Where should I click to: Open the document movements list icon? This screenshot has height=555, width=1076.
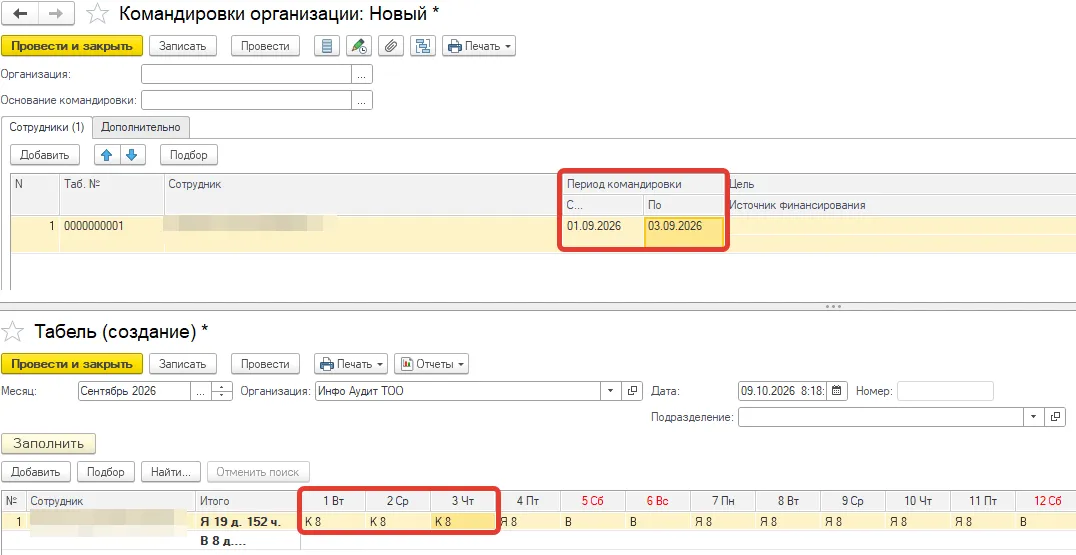click(x=327, y=46)
